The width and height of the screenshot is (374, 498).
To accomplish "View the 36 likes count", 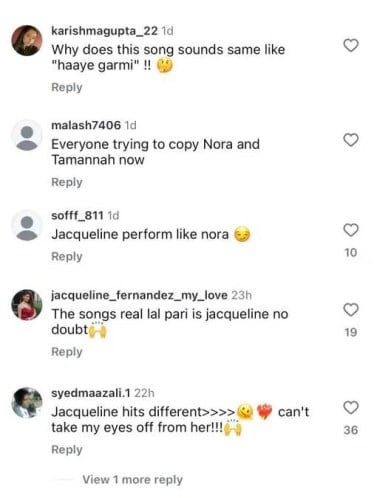I will point(351,430).
